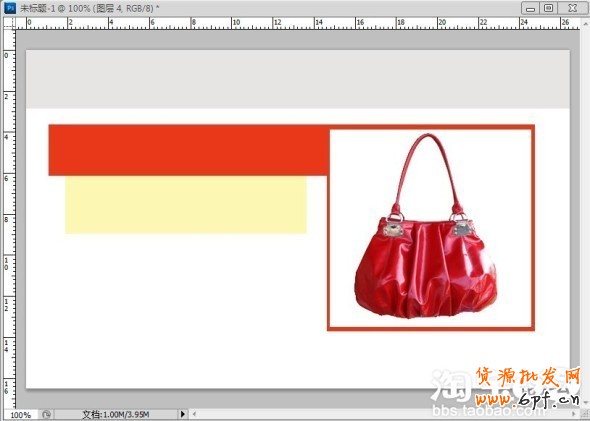Close the untitled document window
Viewport: 590px width, 421px height.
pos(572,8)
